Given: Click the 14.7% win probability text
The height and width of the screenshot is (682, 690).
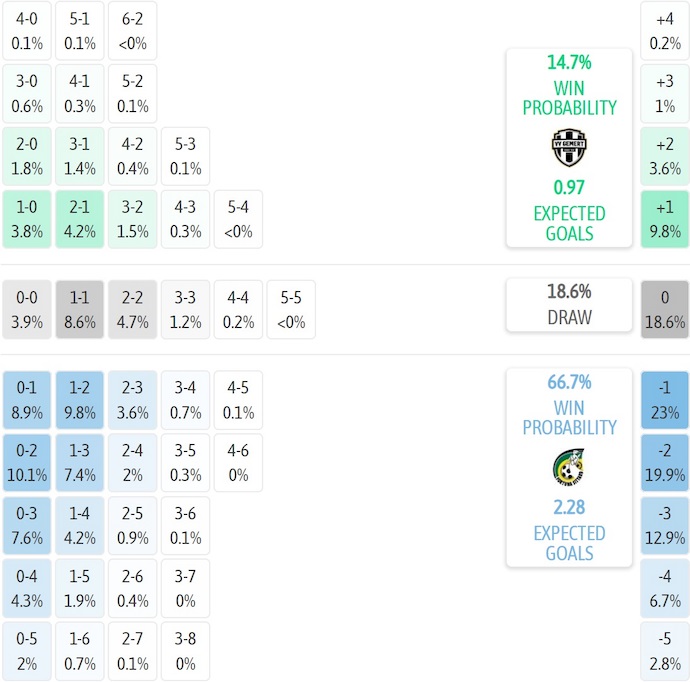Looking at the screenshot, I should click(568, 62).
